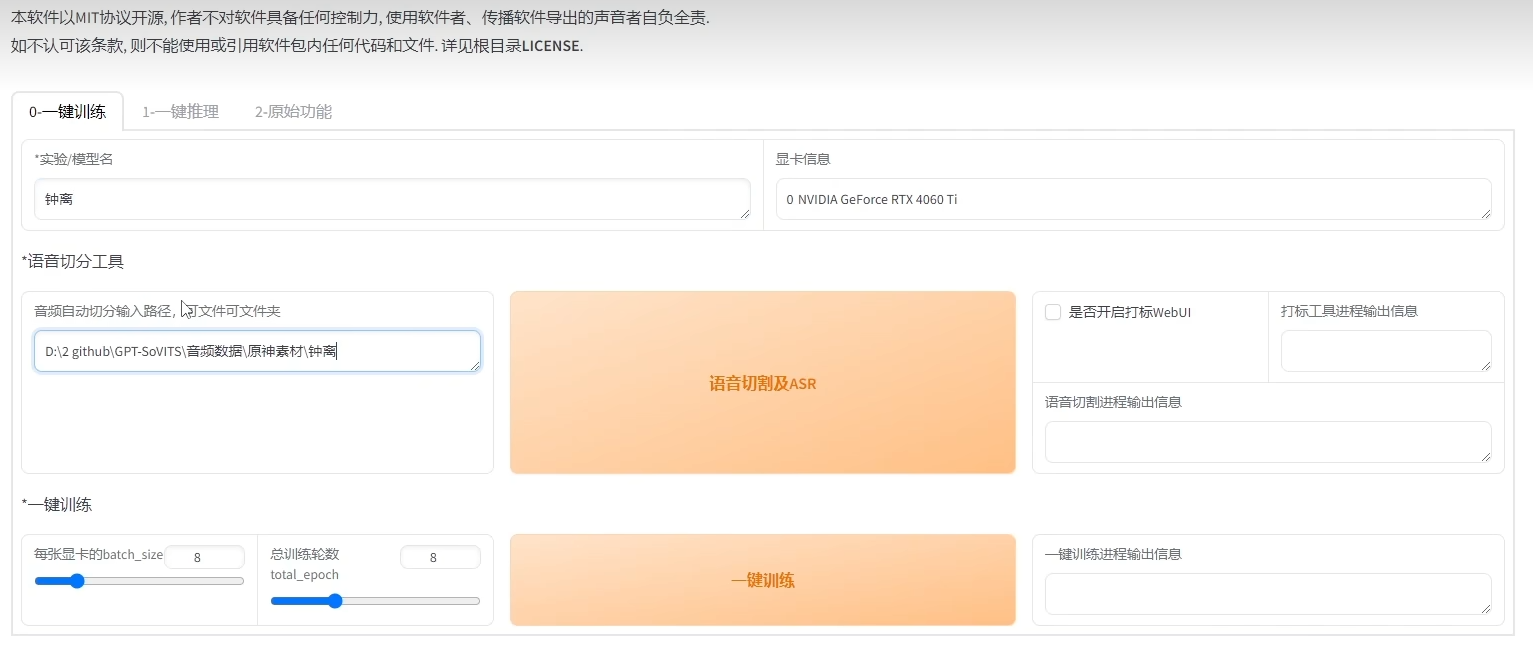The width and height of the screenshot is (1533, 662).
Task: Click resize handle of 实验/模型名 textbox
Action: (744, 213)
